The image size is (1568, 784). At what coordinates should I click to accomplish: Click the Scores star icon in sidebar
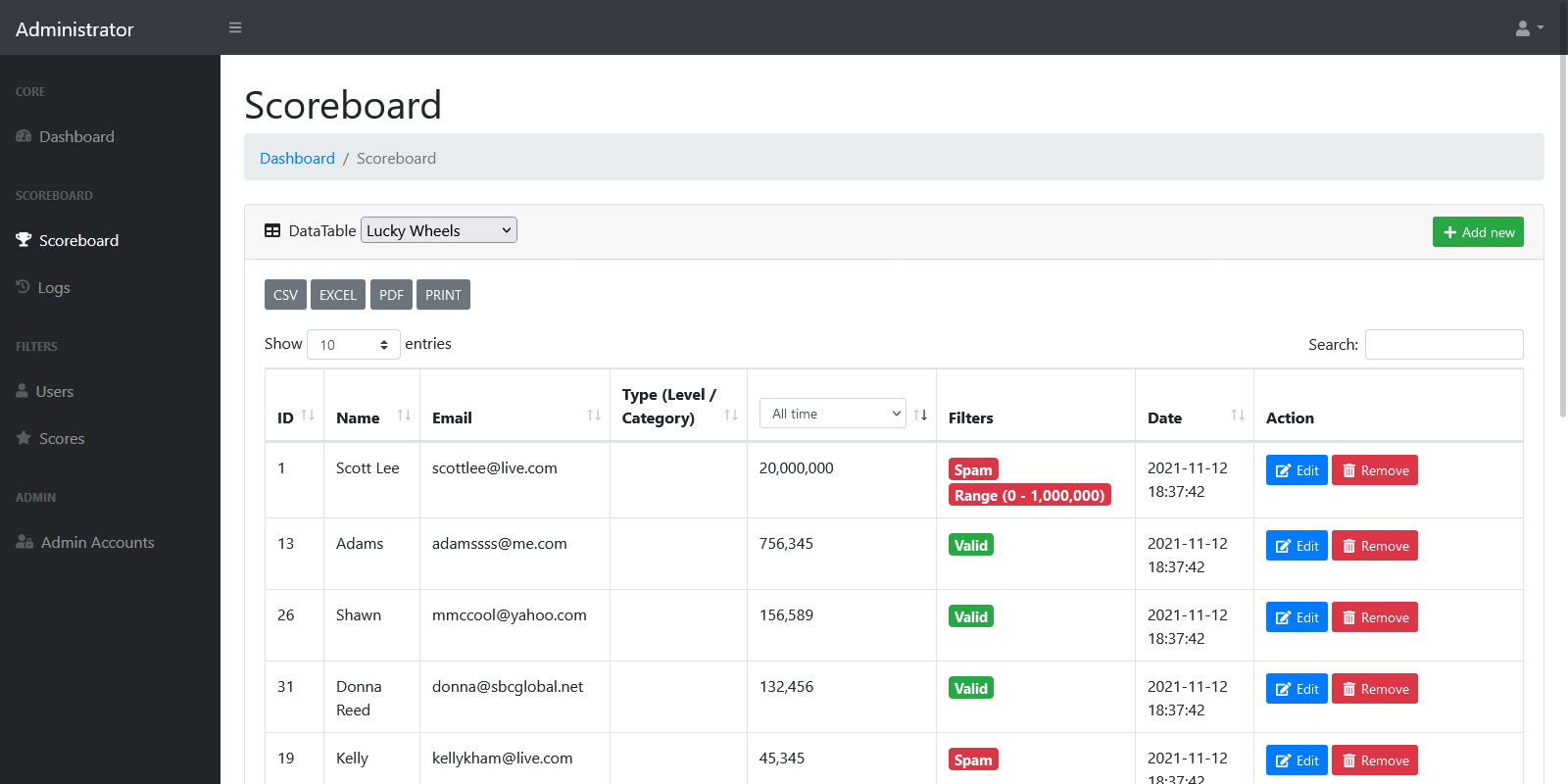click(x=24, y=438)
